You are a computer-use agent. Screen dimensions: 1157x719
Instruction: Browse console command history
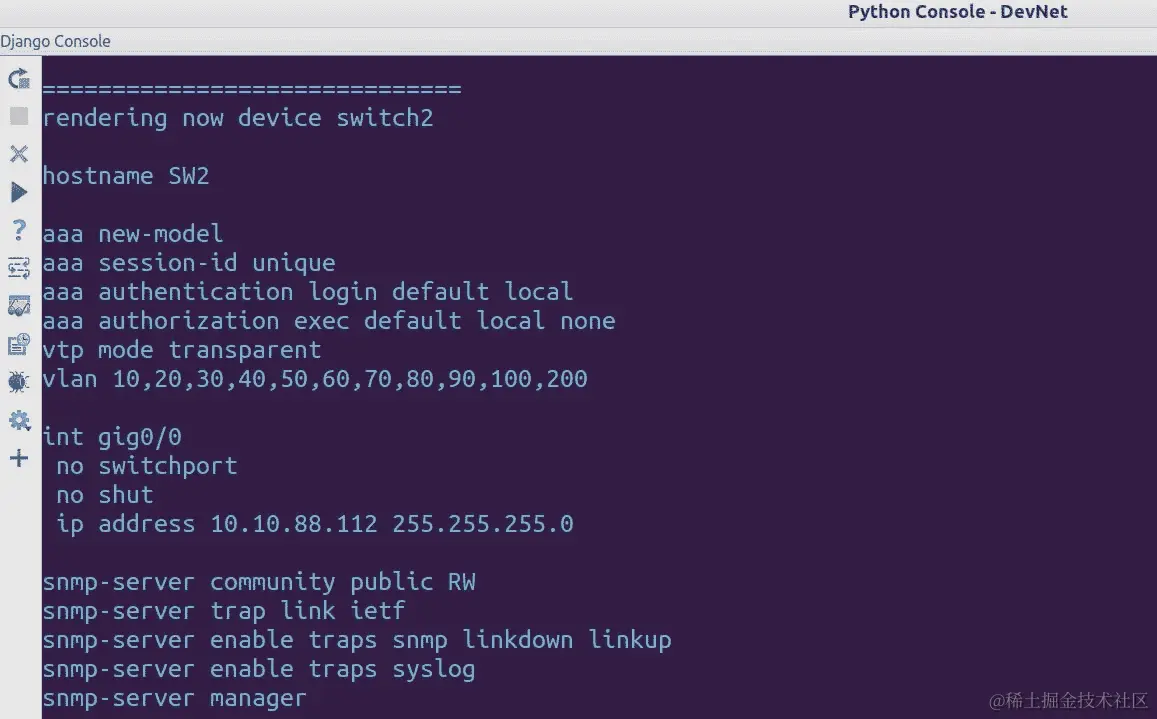click(x=19, y=344)
